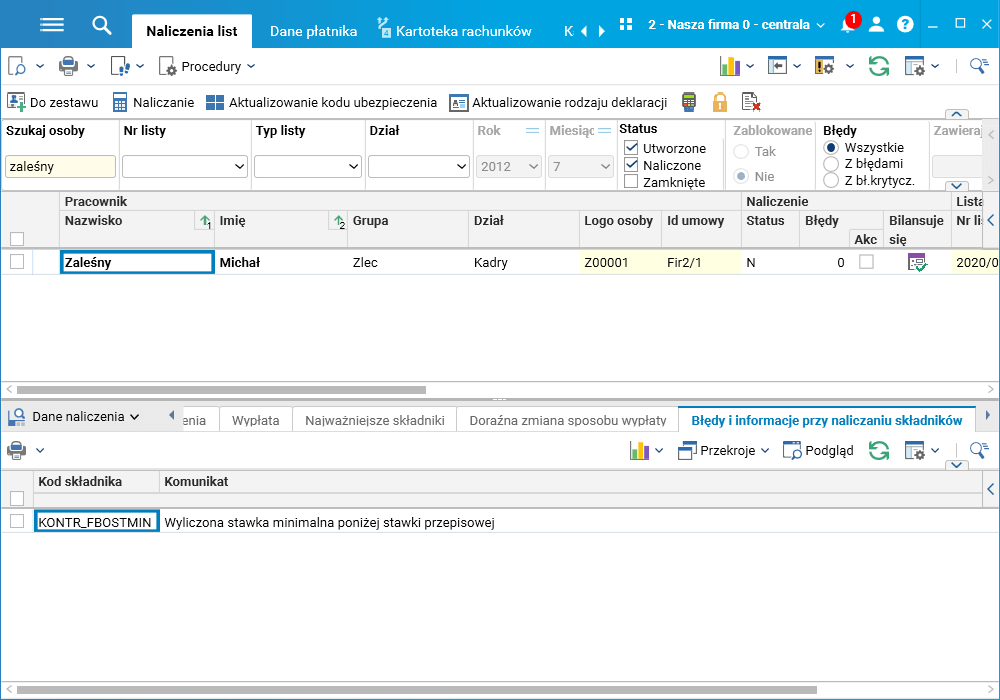Viewport: 1000px width, 700px height.
Task: Click the document preview icon in top toolbar
Action: (x=17, y=66)
